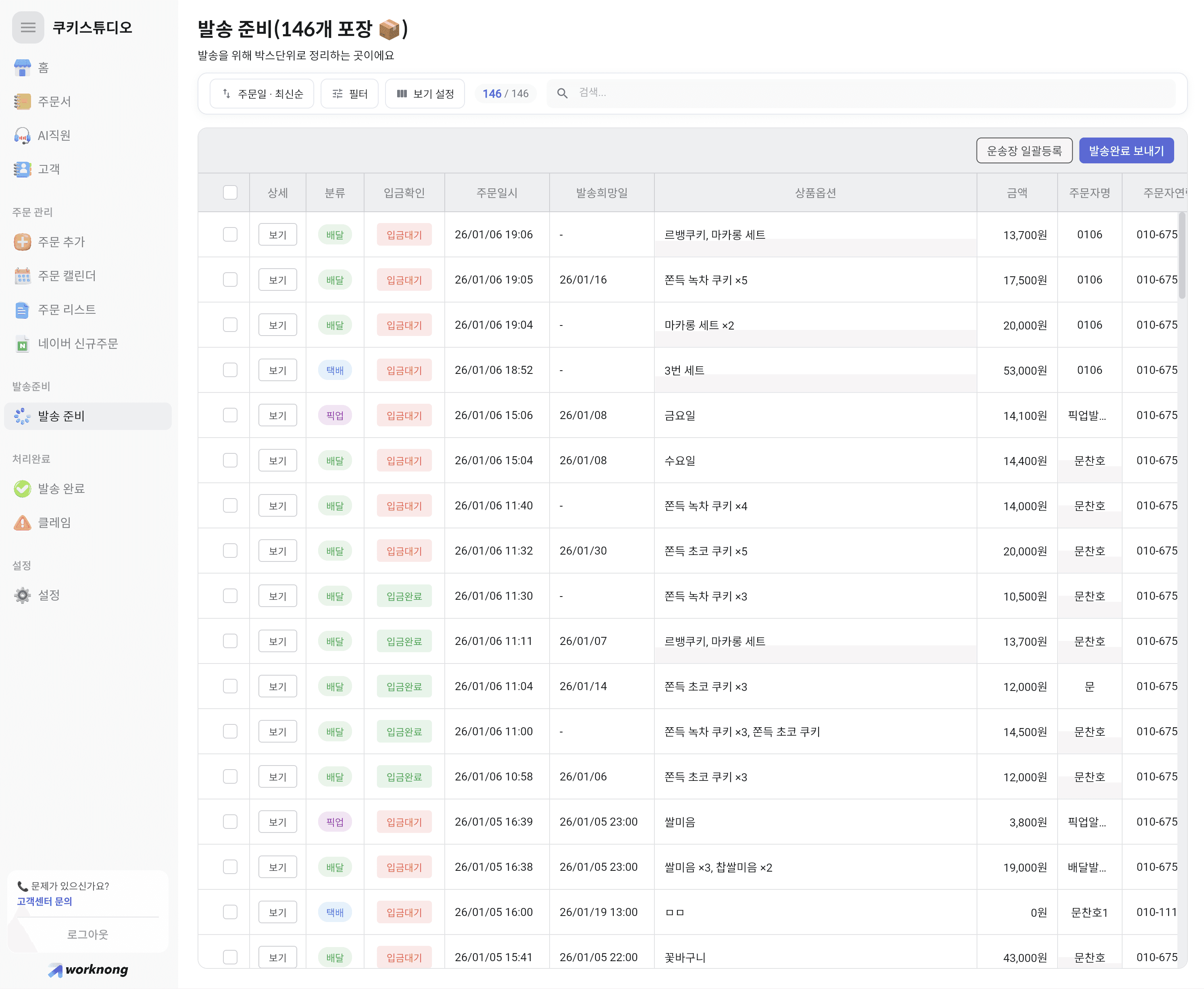The image size is (1204, 989).
Task: Check the checkbox on the 3번 세트 row
Action: [230, 370]
